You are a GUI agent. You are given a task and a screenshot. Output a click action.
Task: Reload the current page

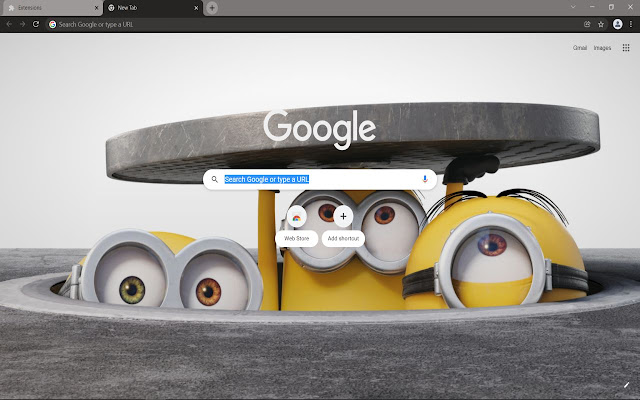[36, 24]
